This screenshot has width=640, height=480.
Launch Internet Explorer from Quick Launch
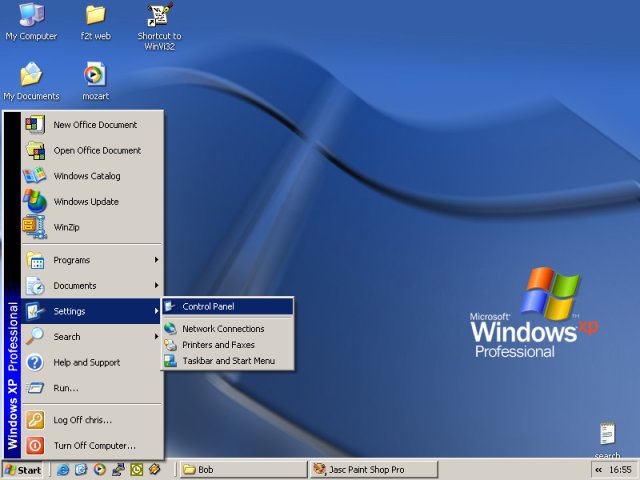[x=63, y=470]
